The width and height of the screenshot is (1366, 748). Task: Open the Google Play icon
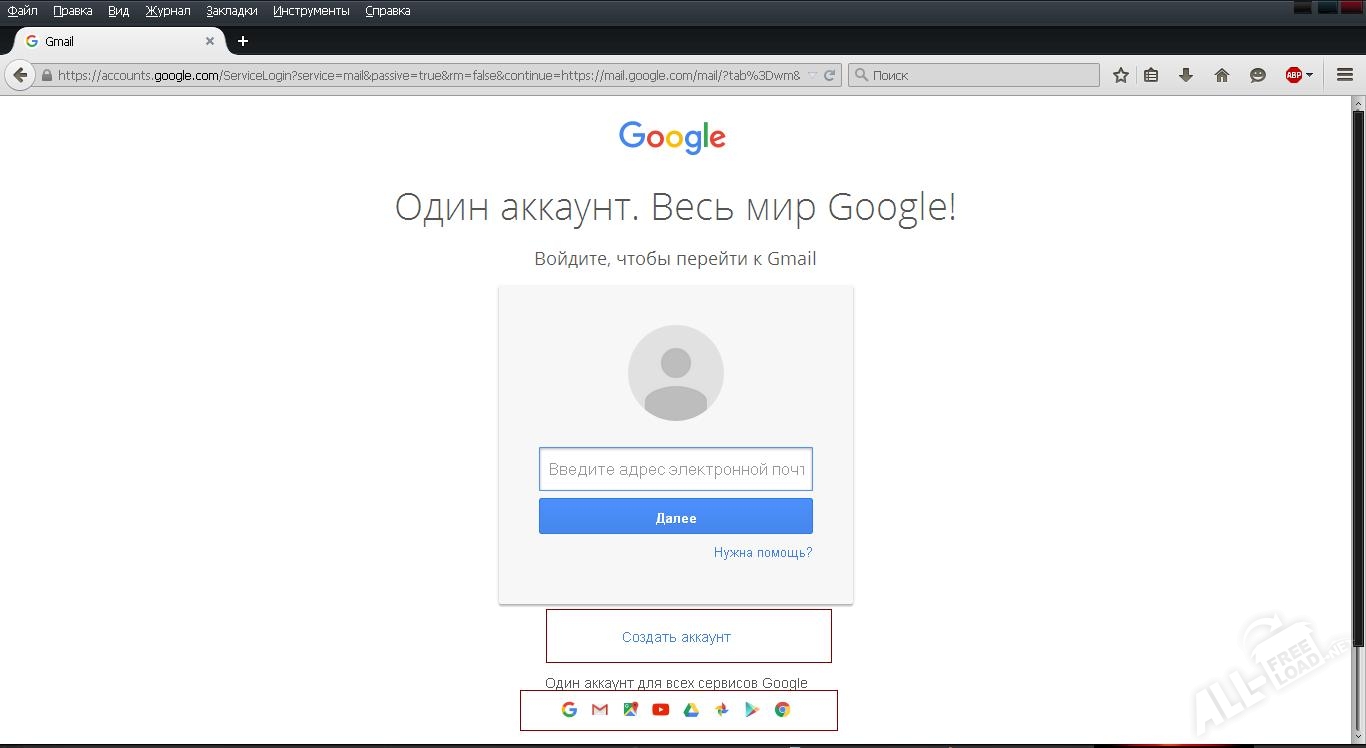click(x=751, y=709)
